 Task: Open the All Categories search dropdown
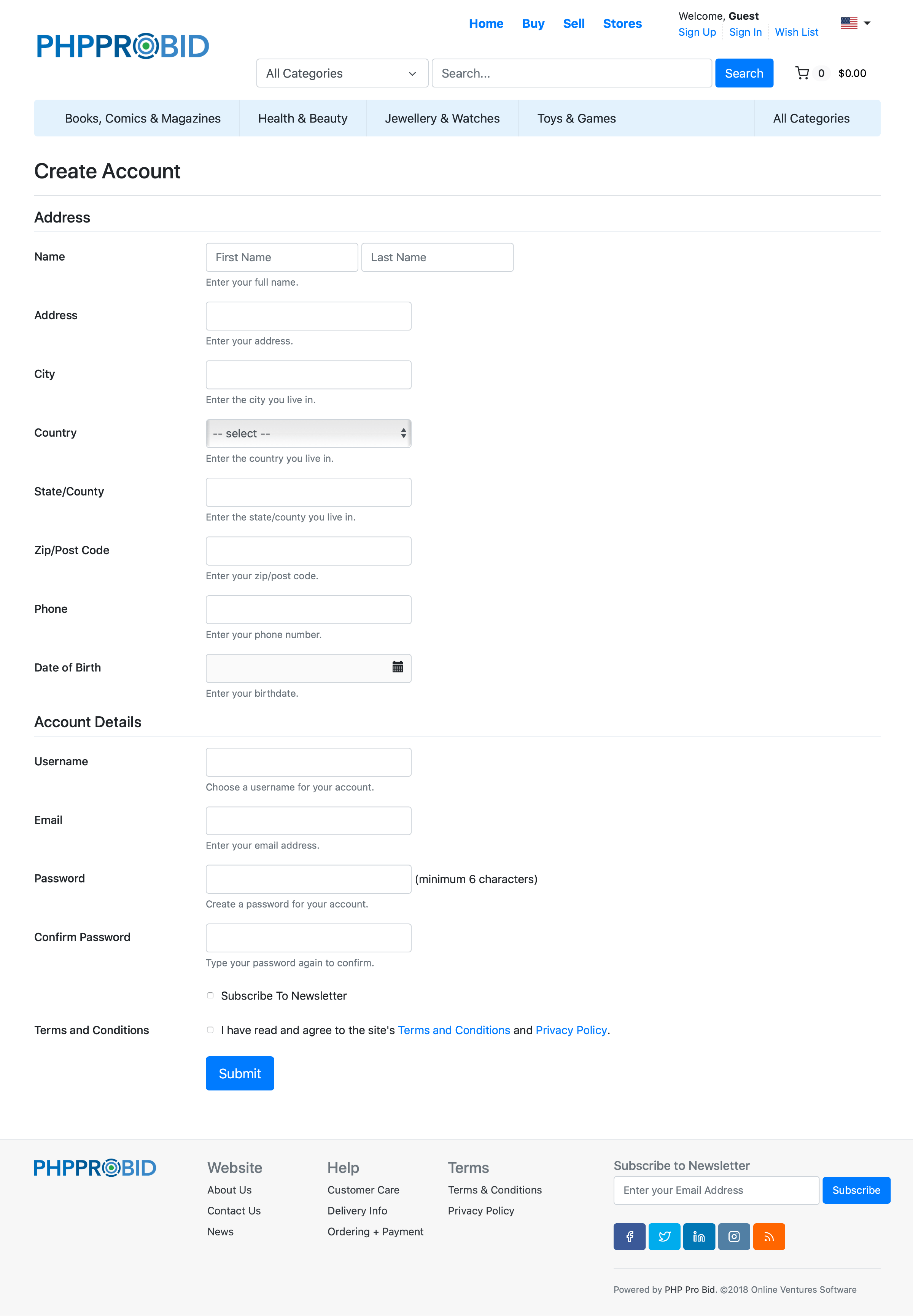pos(342,73)
